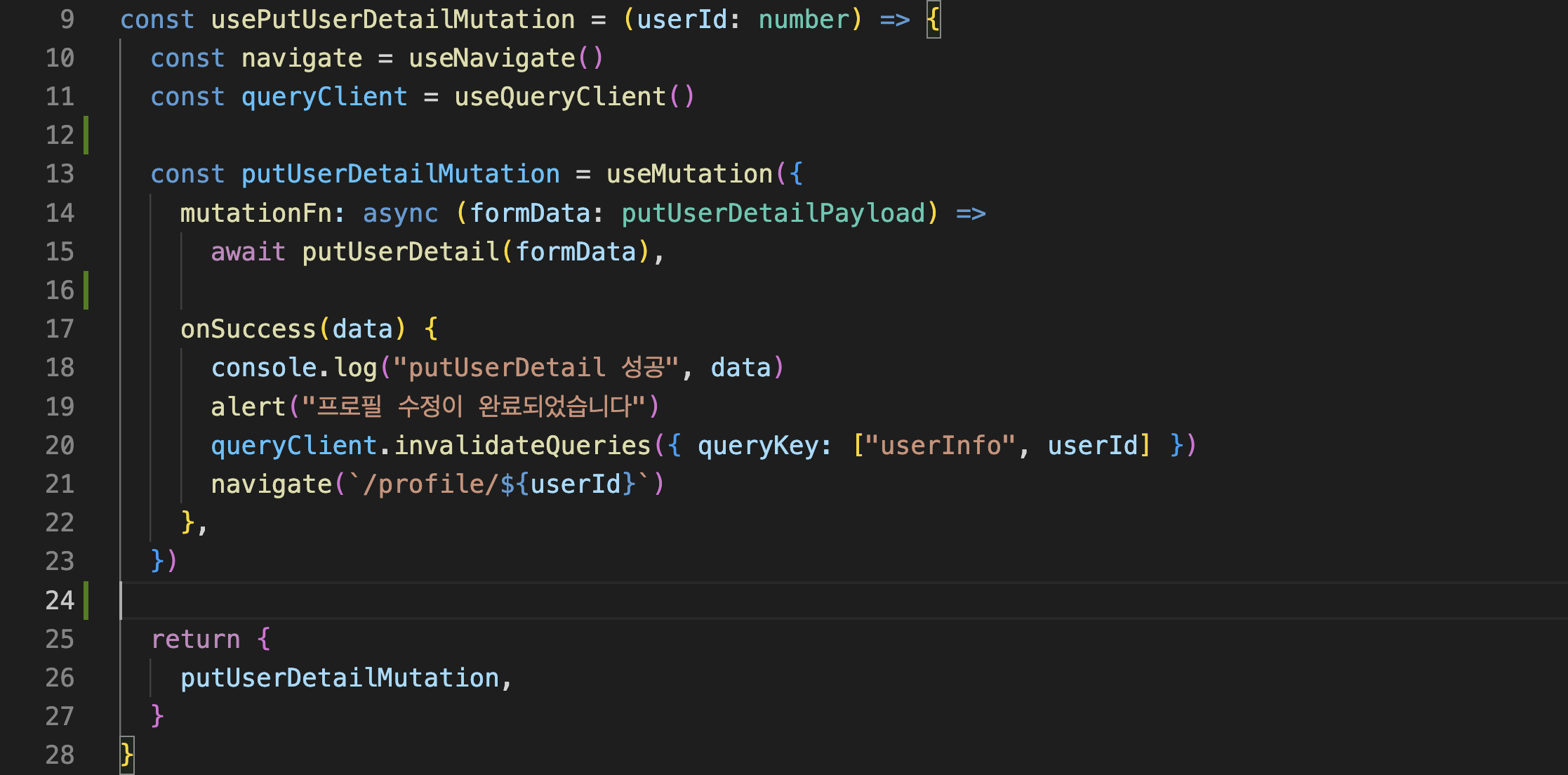The height and width of the screenshot is (775, 1568).
Task: Place cursor on usePutUserDetailMutation function name
Action: [x=392, y=20]
